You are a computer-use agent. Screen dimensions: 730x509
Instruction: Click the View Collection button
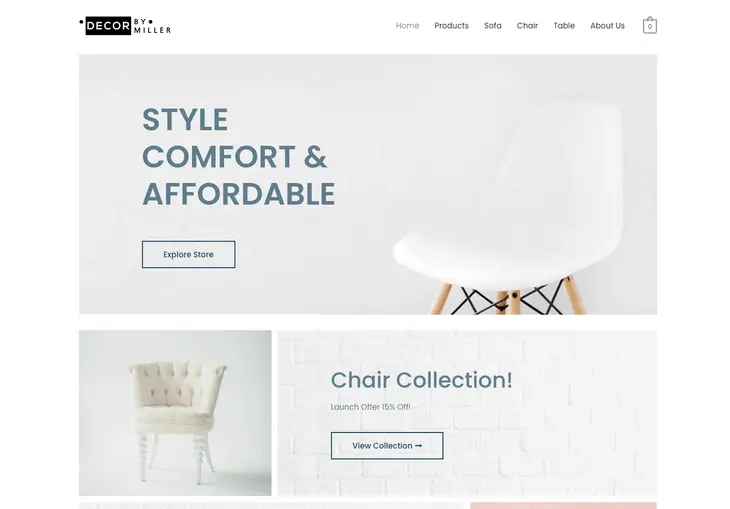tap(387, 446)
